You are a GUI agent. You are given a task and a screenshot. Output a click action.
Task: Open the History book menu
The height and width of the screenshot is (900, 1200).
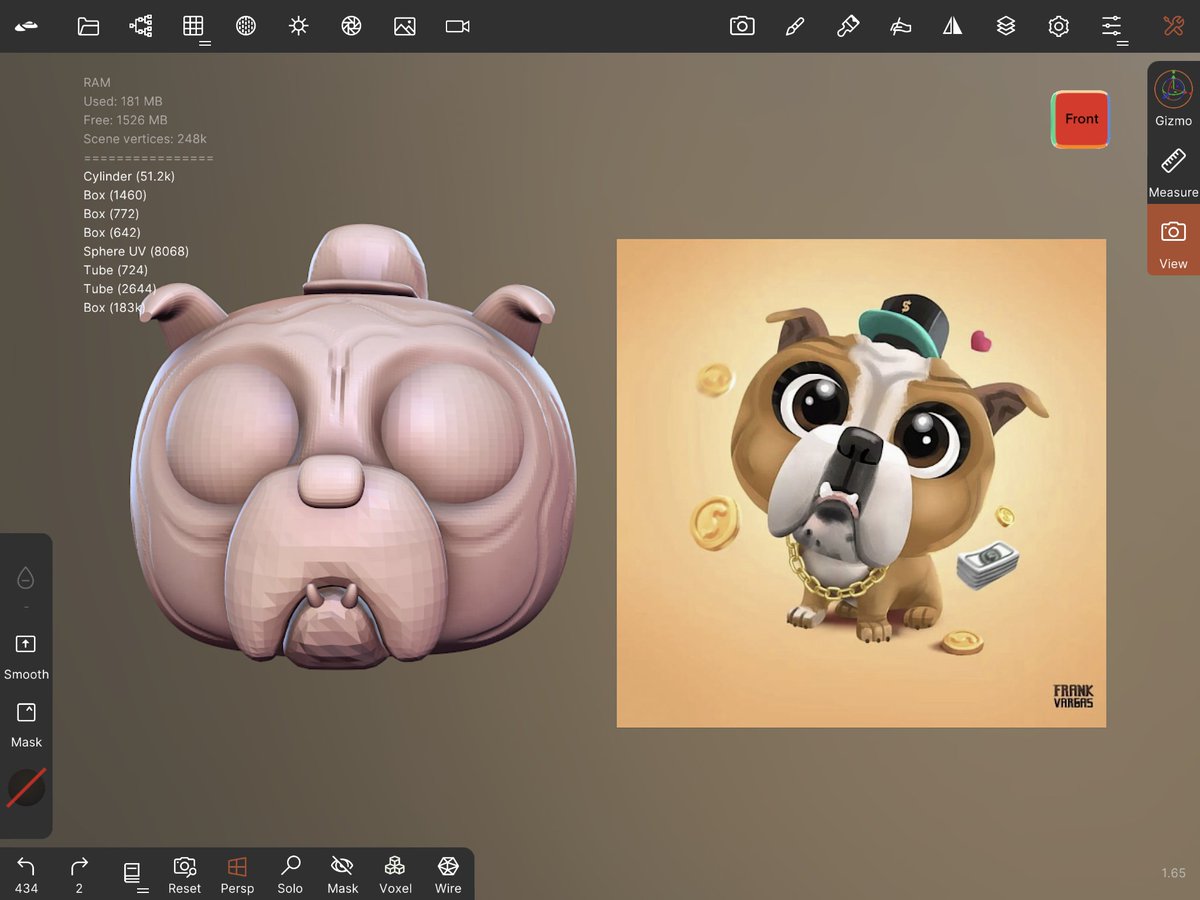[x=133, y=875]
